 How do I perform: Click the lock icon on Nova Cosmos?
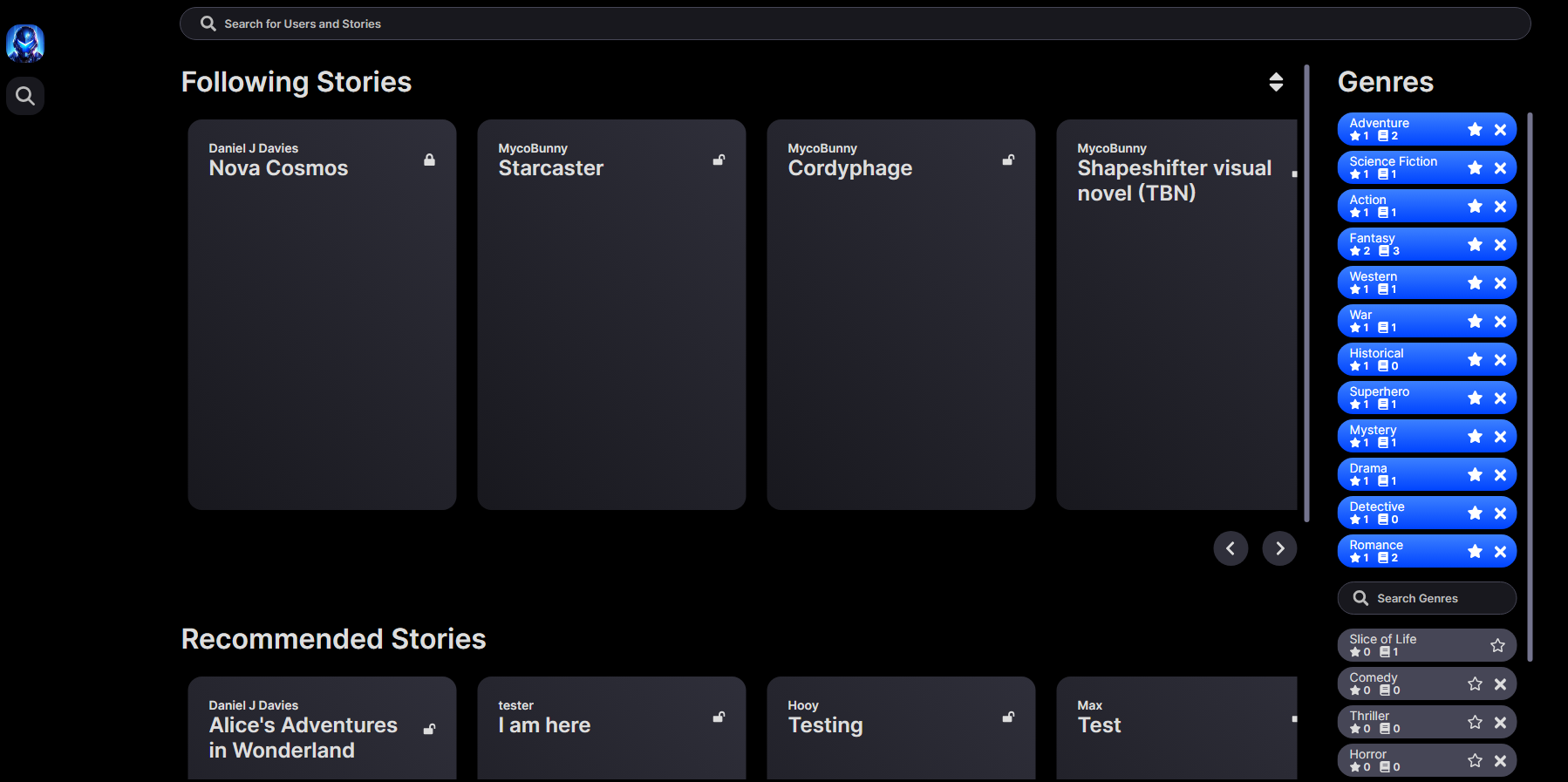pyautogui.click(x=429, y=160)
